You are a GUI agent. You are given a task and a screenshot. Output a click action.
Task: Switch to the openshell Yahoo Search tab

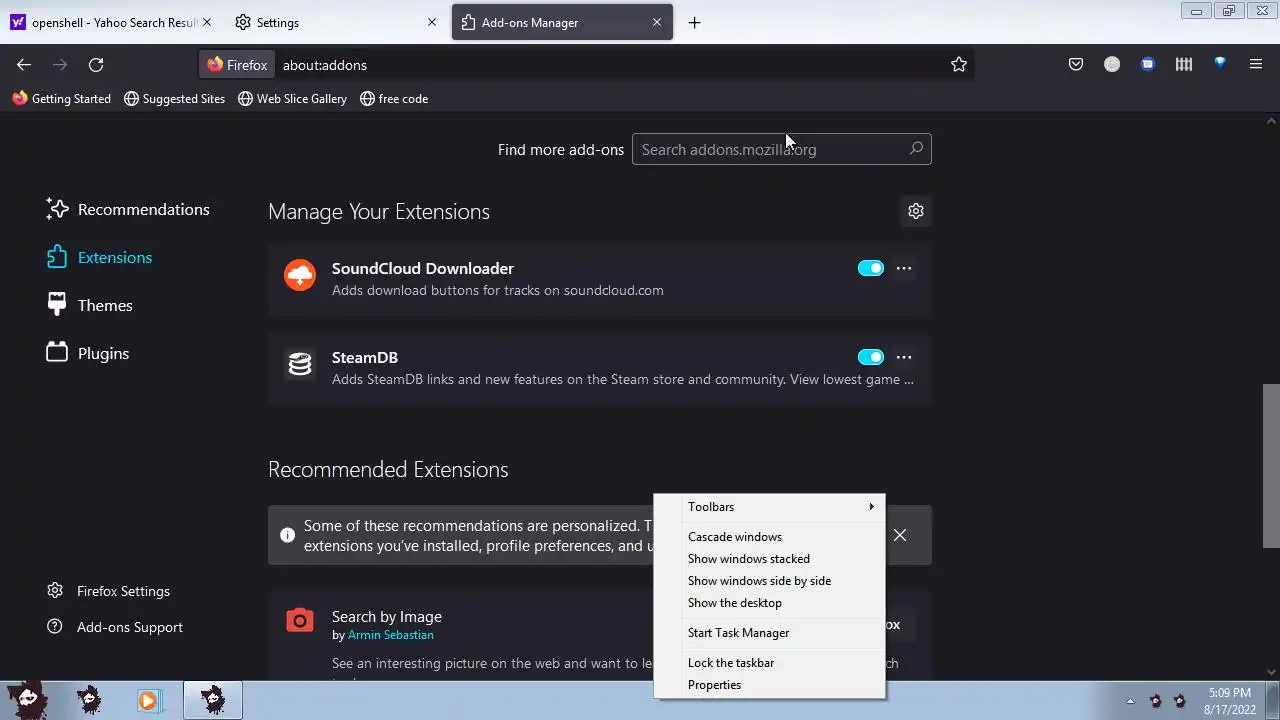tap(112, 22)
